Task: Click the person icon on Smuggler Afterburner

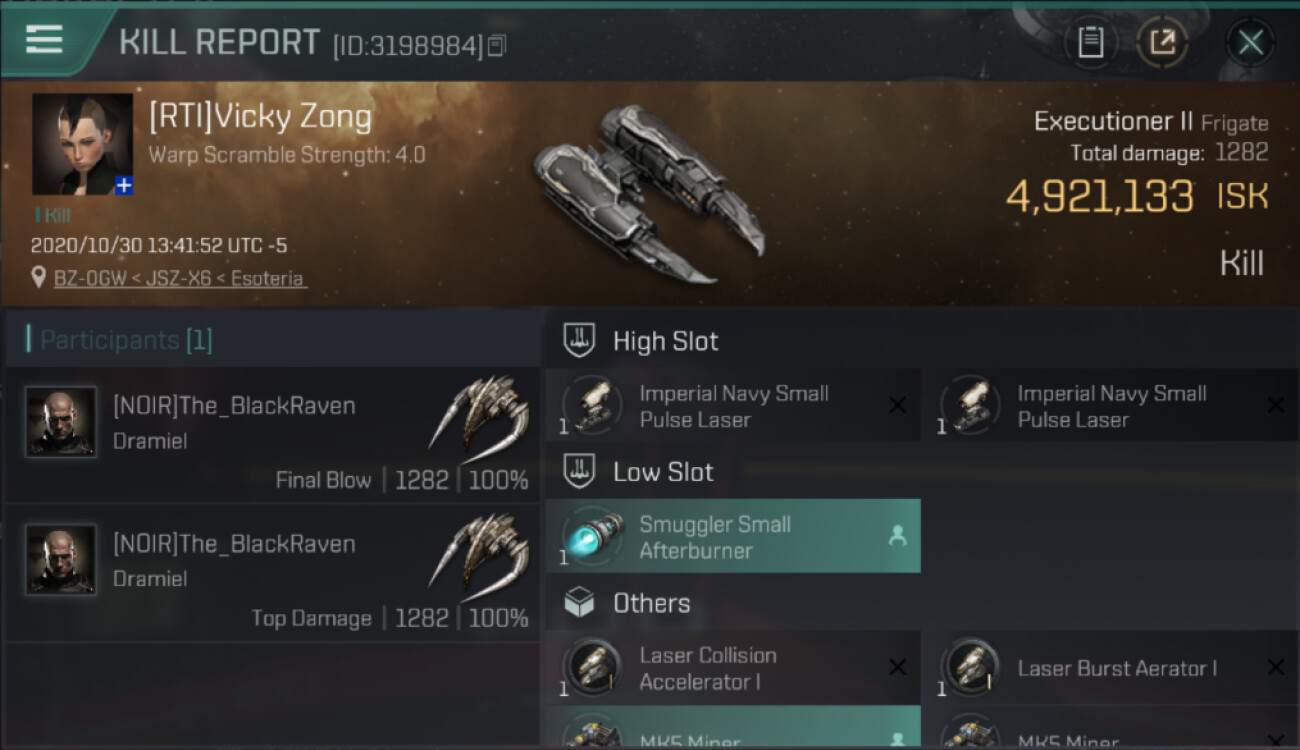Action: 897,537
